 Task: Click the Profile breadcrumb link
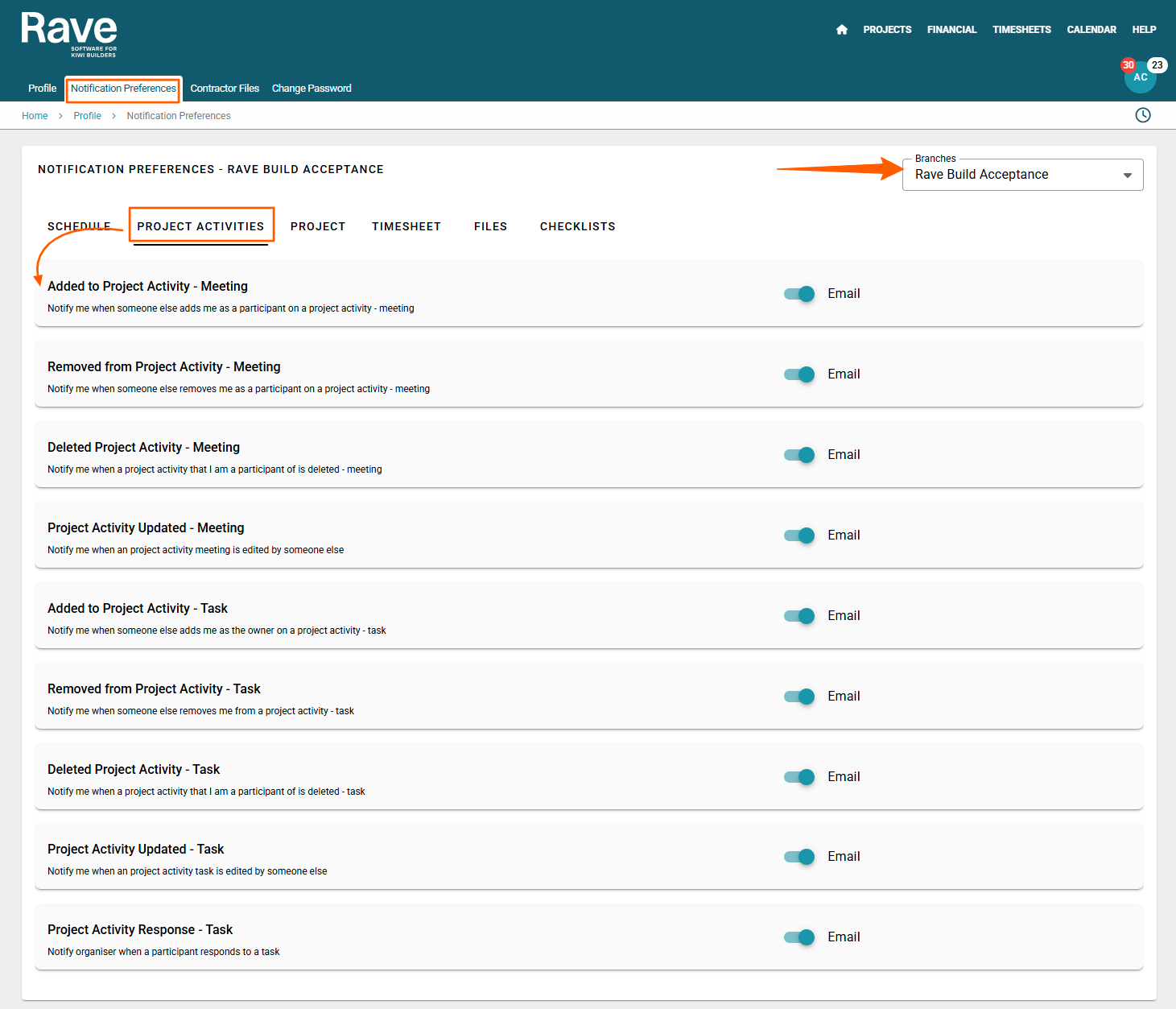point(87,116)
